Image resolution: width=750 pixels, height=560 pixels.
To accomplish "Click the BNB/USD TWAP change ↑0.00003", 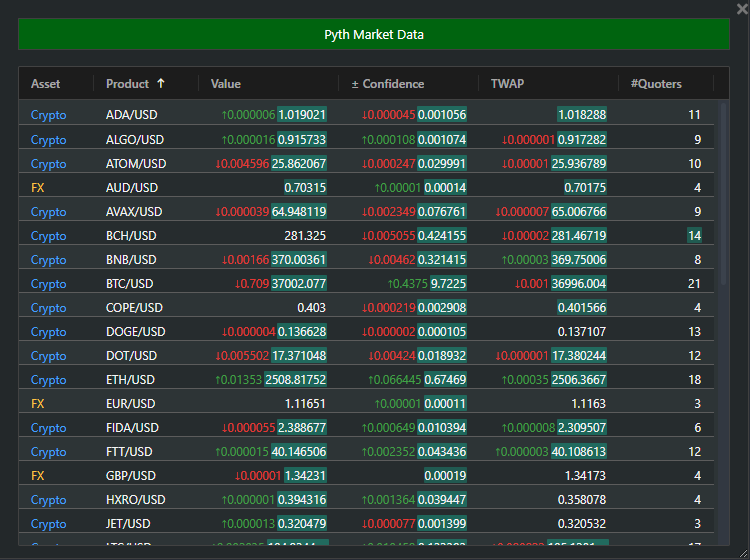I will click(525, 259).
